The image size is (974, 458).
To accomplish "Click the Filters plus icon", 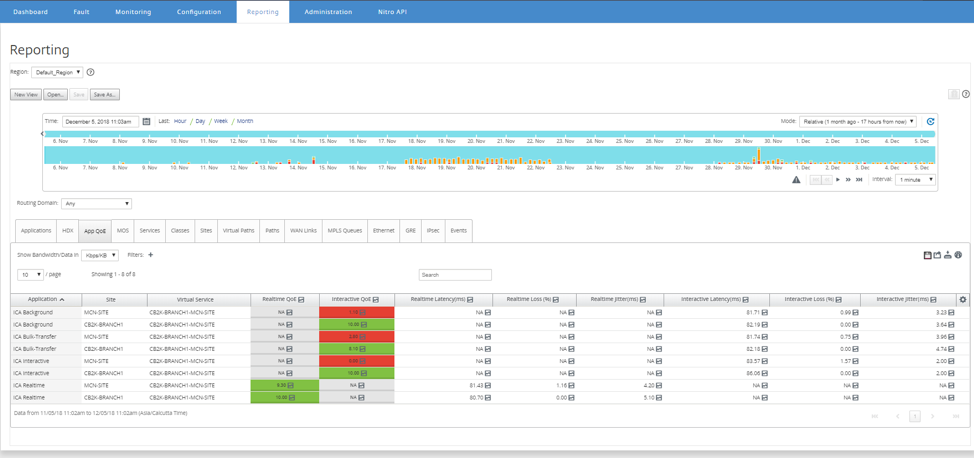I will click(150, 254).
